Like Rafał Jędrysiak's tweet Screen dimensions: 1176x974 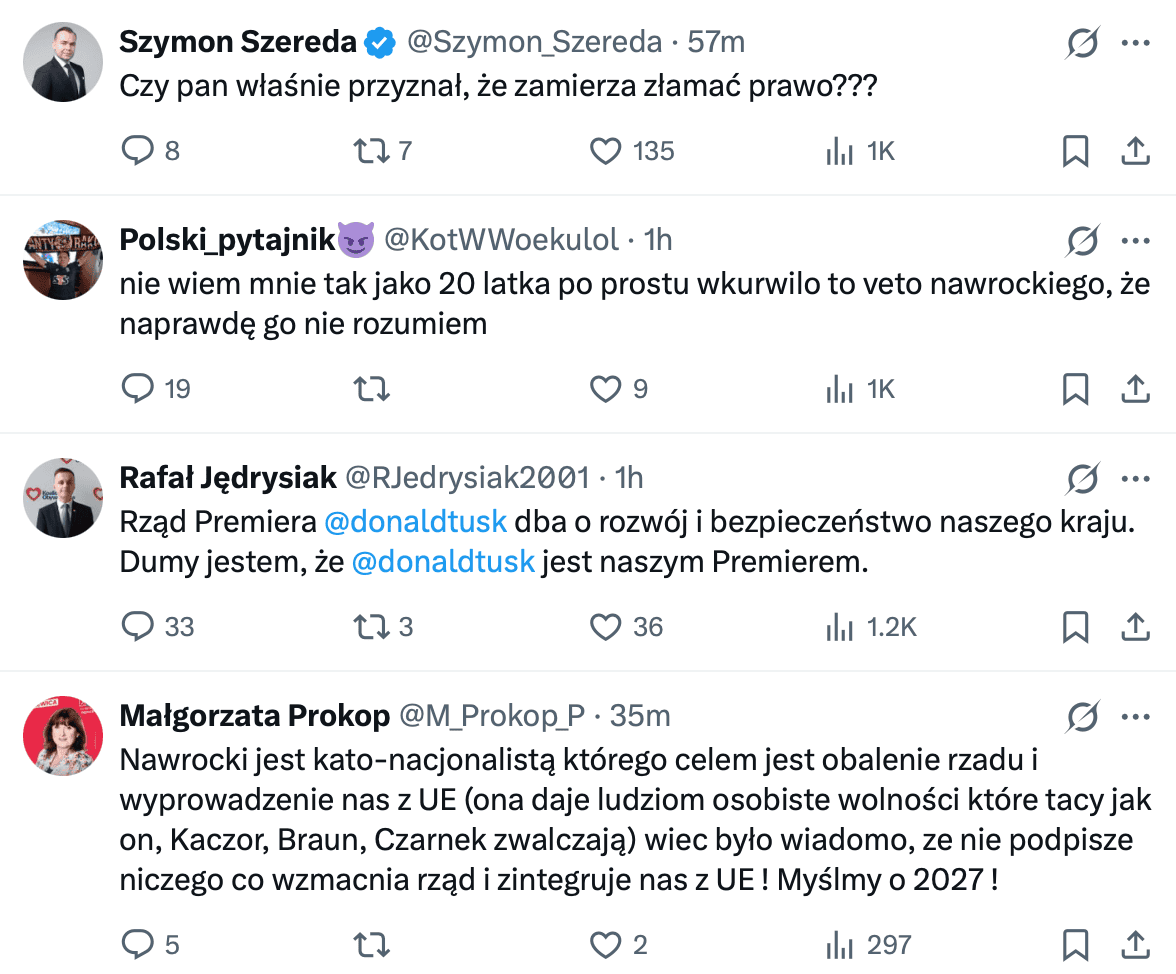[605, 627]
